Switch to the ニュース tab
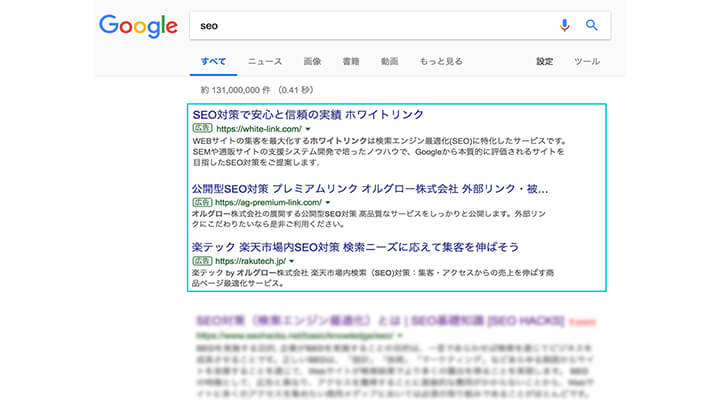 click(x=265, y=62)
